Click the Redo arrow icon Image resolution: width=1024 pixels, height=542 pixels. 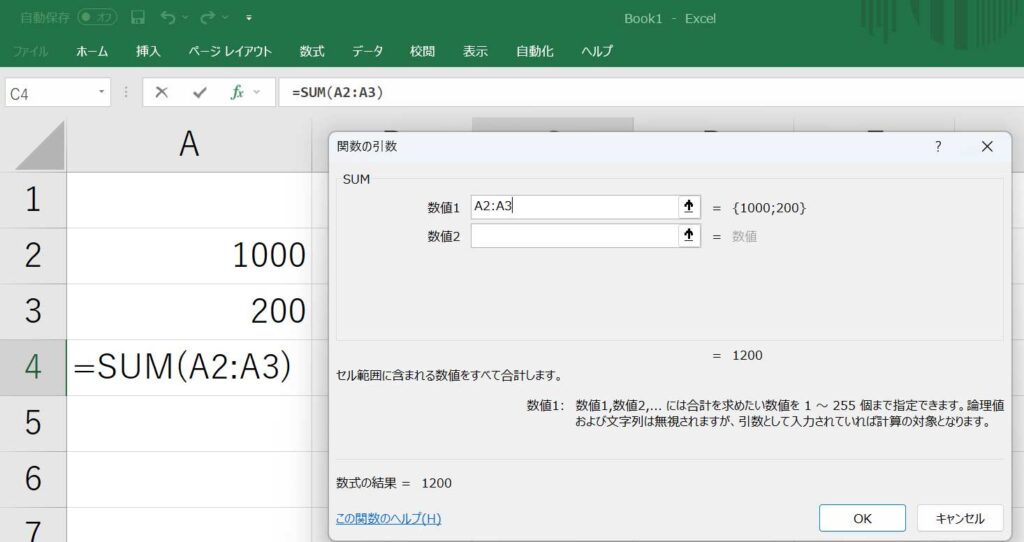(x=207, y=18)
